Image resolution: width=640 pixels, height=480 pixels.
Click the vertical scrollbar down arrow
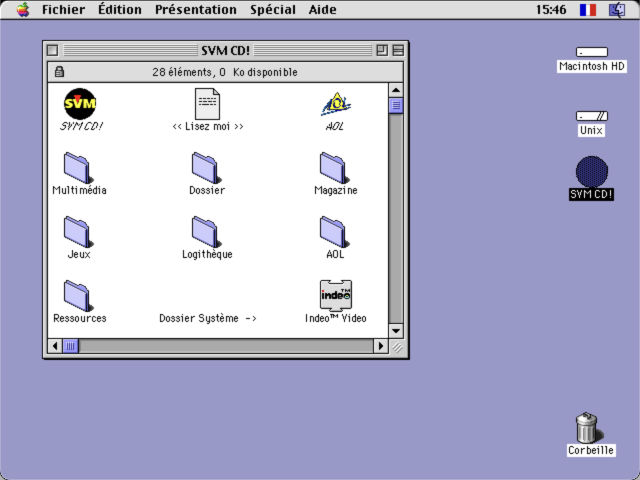click(x=396, y=331)
